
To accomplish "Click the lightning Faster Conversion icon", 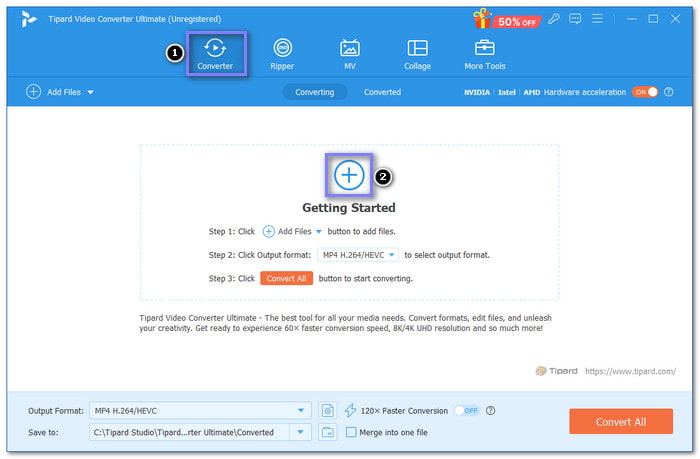I will point(350,410).
